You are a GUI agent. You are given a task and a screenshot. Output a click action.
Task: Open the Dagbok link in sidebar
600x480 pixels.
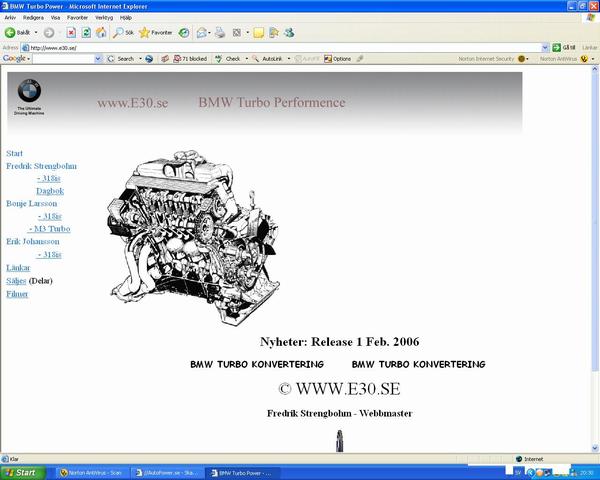[x=50, y=190]
